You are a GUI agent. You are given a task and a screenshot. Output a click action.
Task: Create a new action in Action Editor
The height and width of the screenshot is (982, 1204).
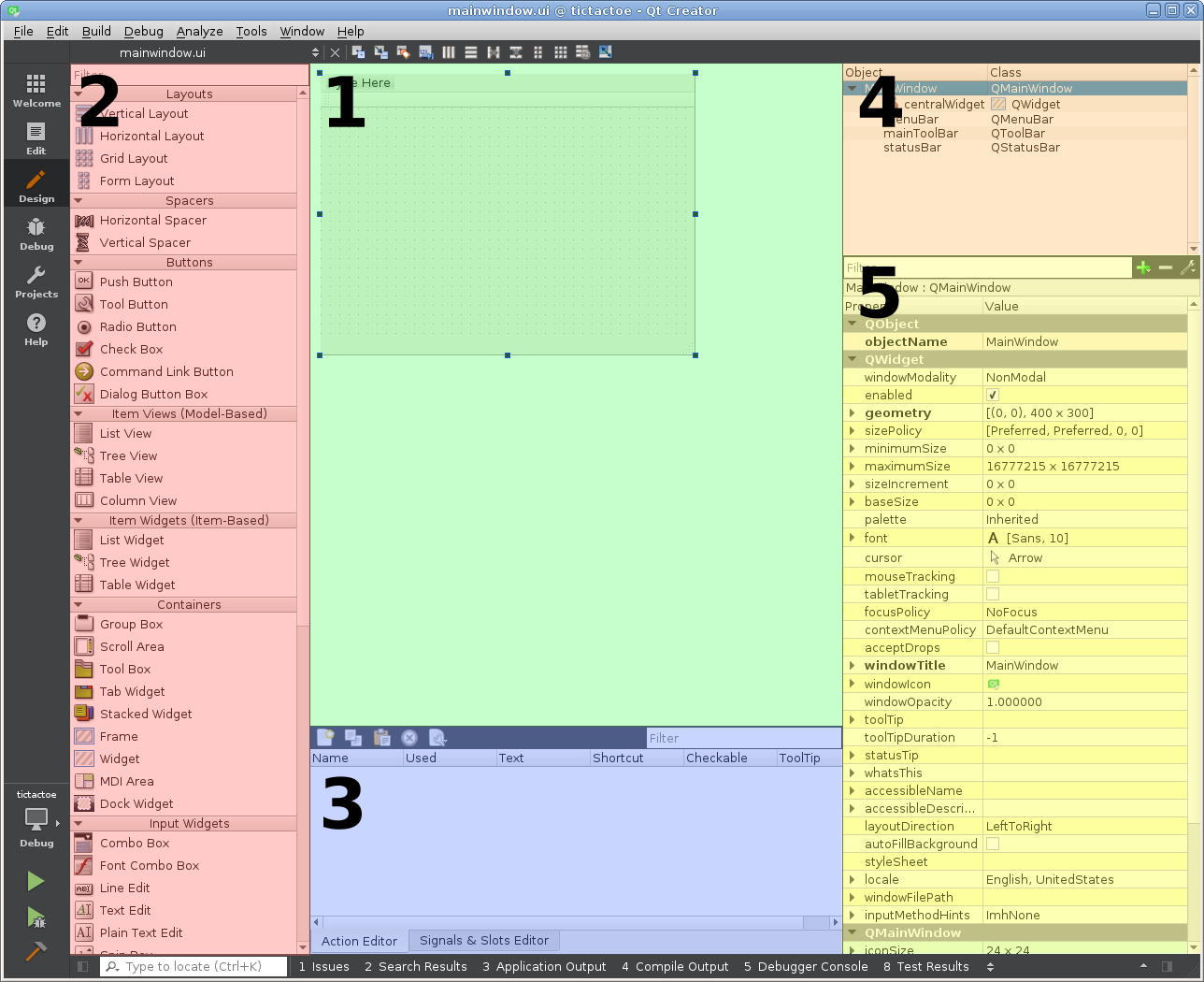[x=325, y=738]
